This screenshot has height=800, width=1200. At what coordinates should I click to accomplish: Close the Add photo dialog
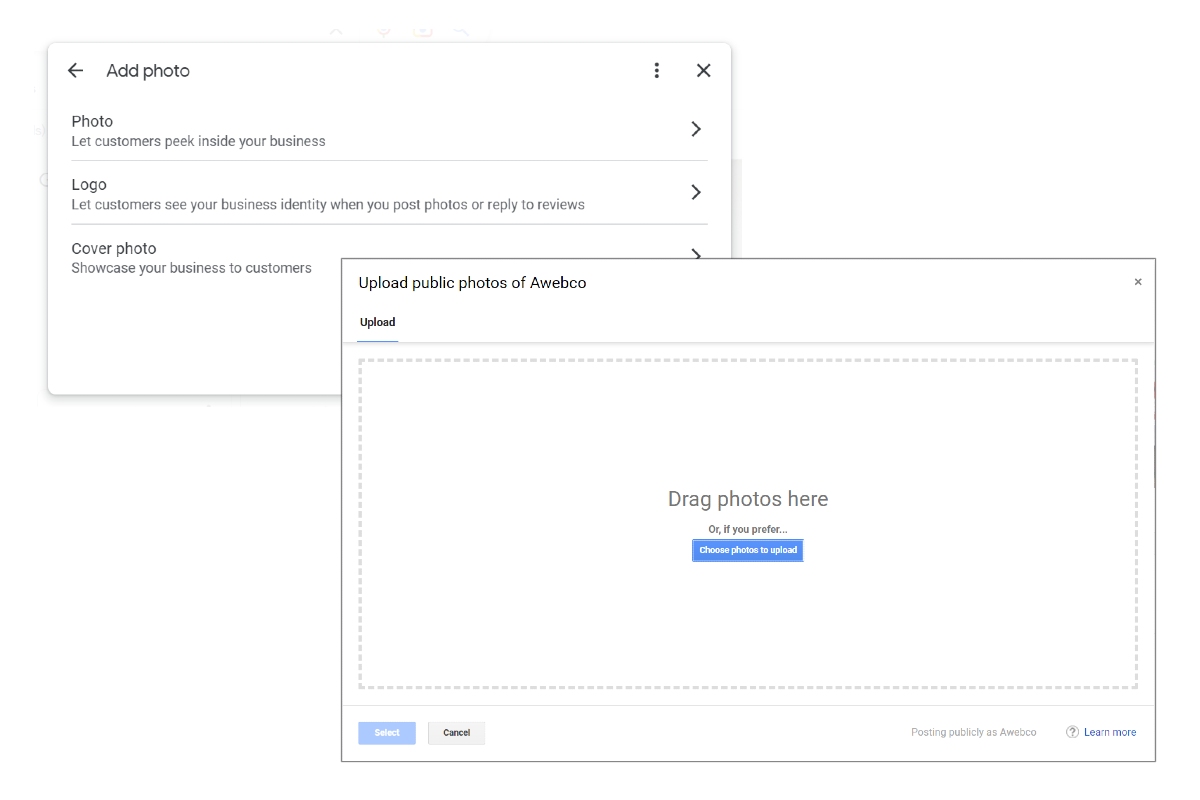(704, 70)
